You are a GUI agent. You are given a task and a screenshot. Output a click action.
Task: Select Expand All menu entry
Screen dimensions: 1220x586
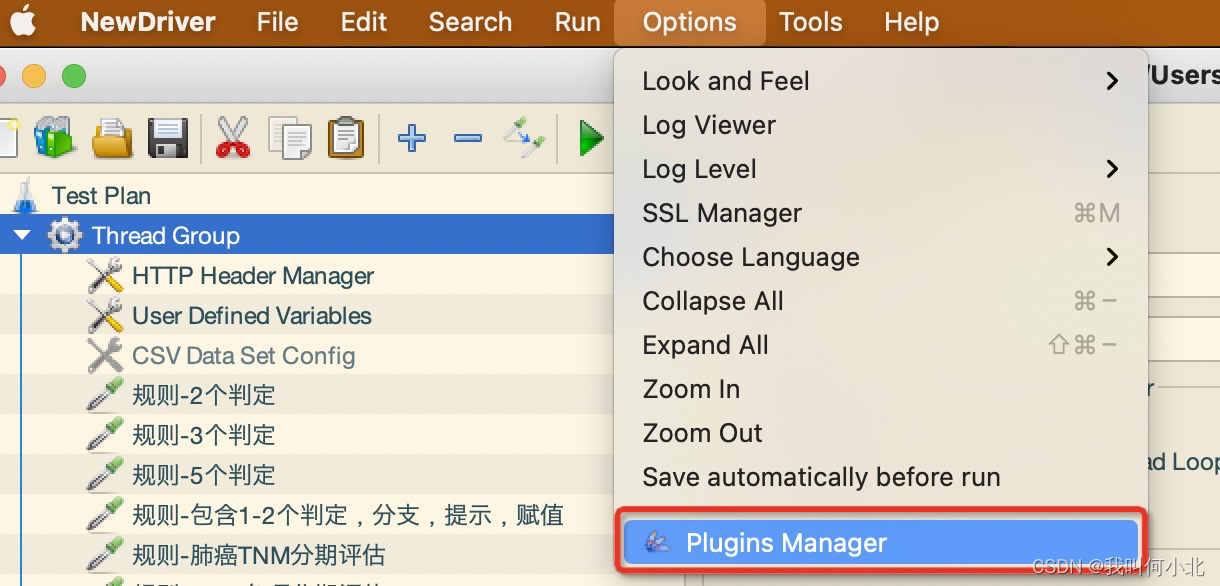tap(880, 345)
